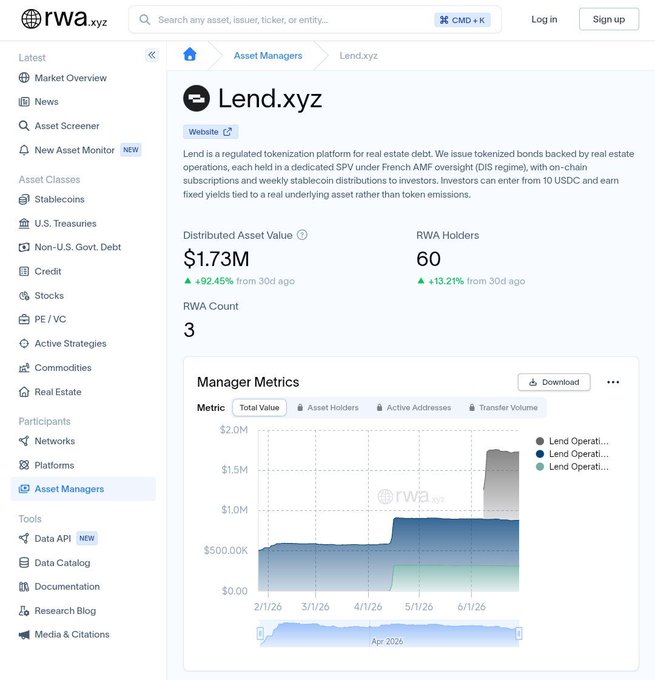Click the NEW badge beside Data API
This screenshot has height=680, width=655.
click(x=87, y=538)
